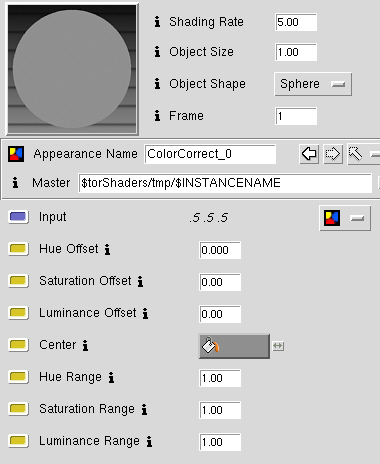
Task: Click the info icon beside Hue Offset
Action: pyautogui.click(x=107, y=249)
